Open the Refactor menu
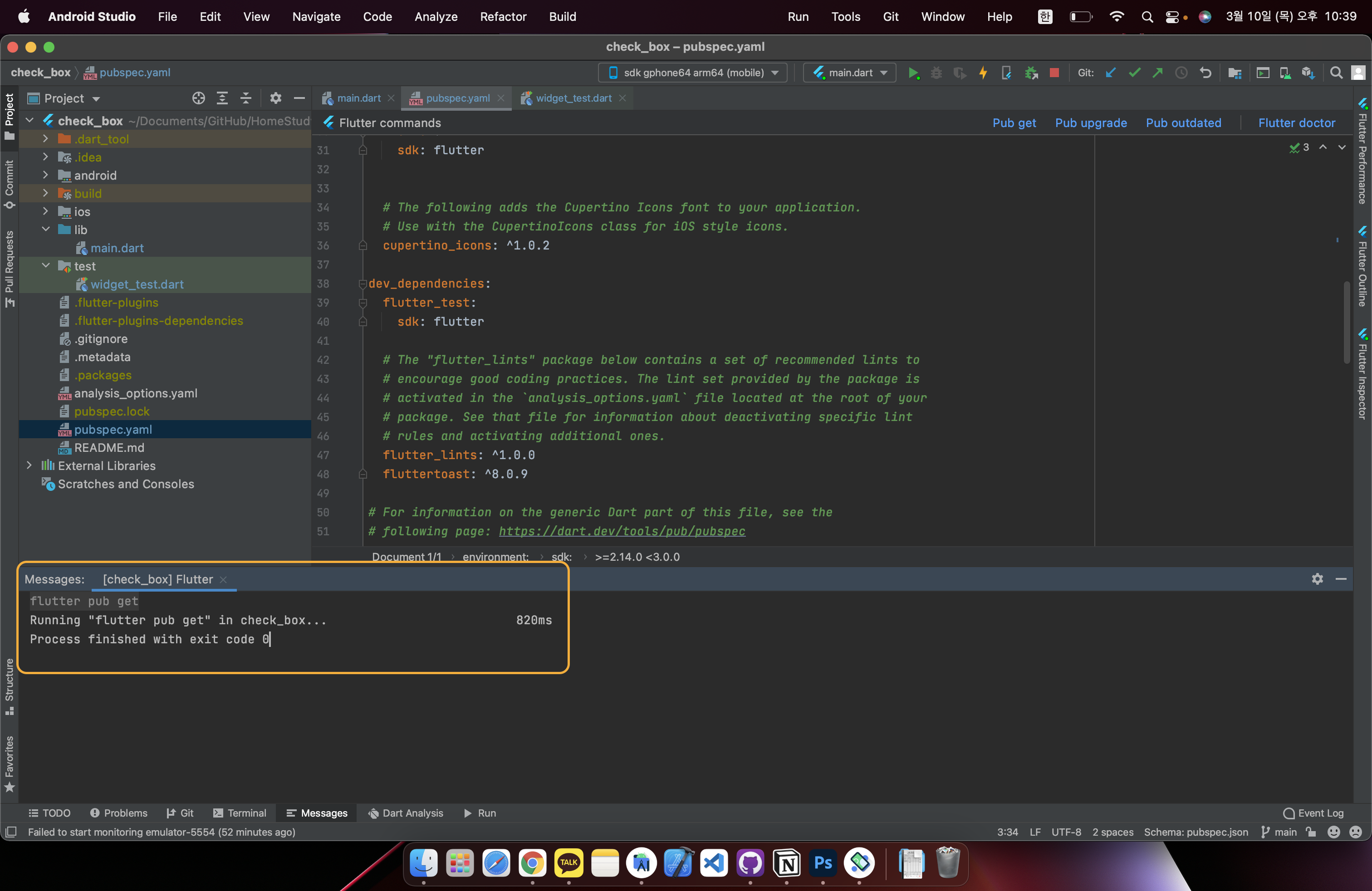Viewport: 1372px width, 891px height. 503,17
